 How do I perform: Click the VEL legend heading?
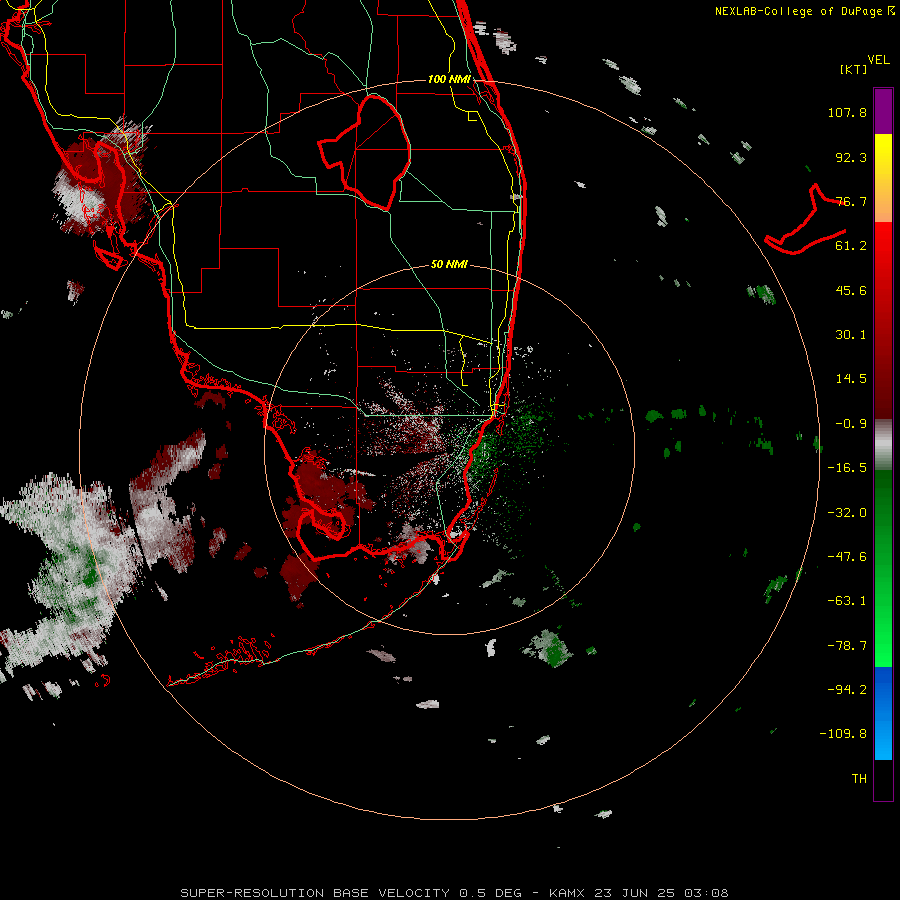[878, 60]
